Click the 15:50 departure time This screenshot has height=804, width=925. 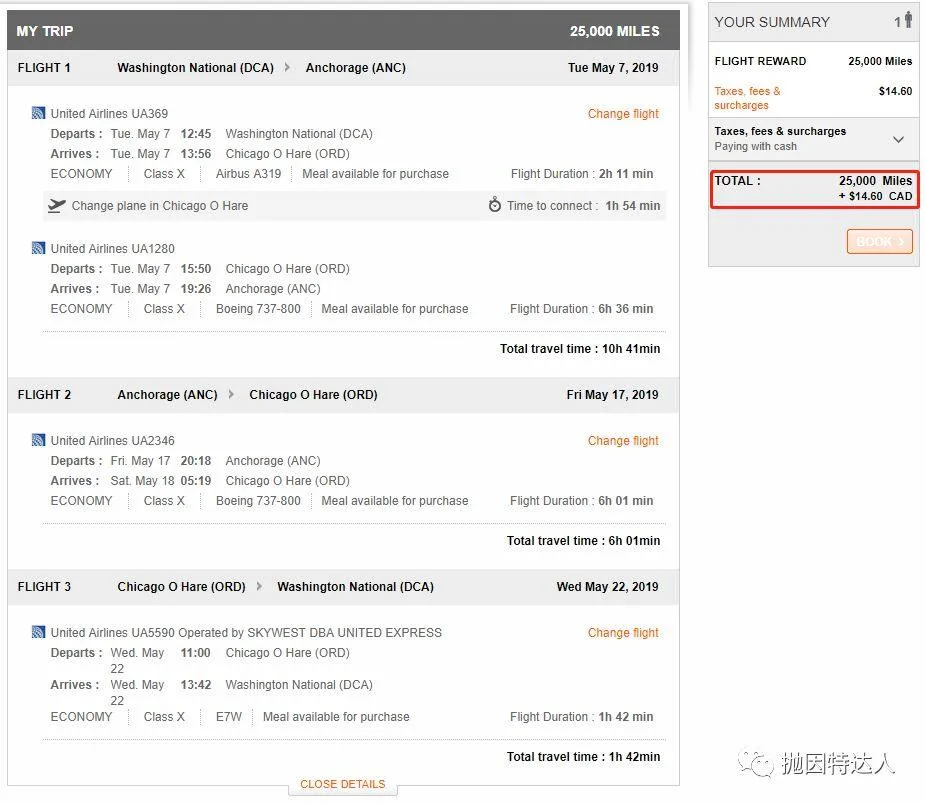[196, 269]
